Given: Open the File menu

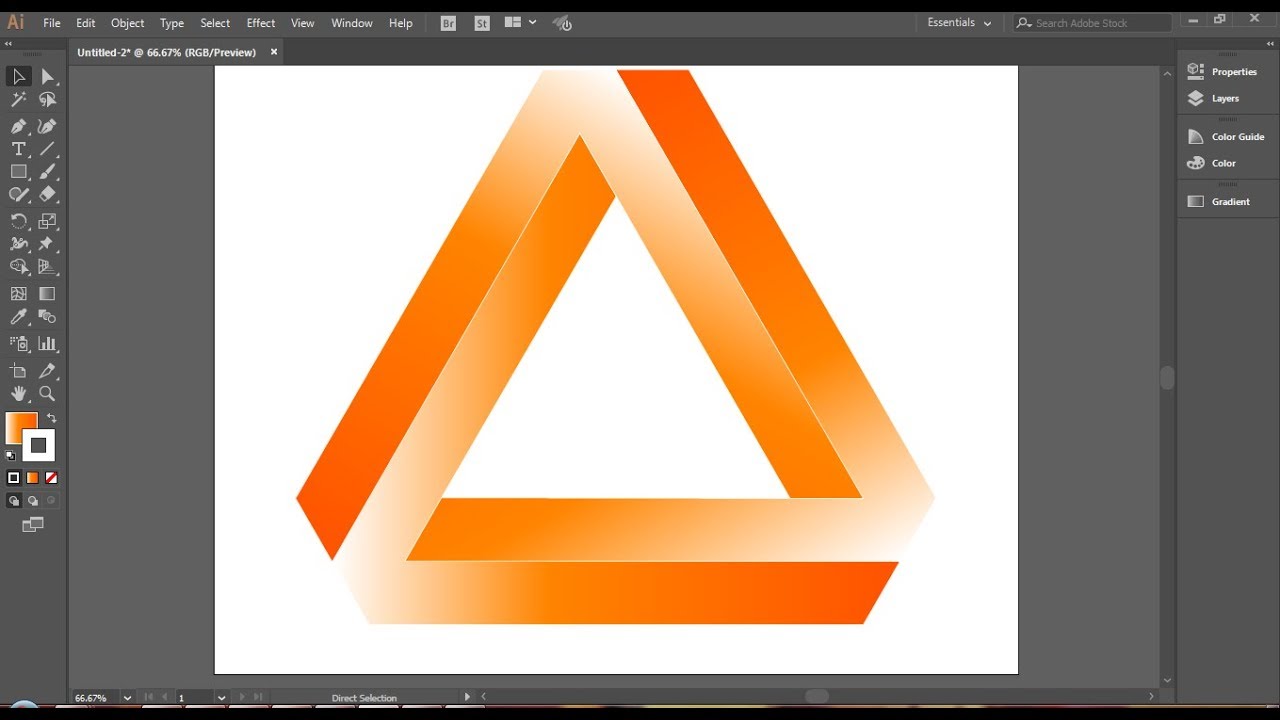Looking at the screenshot, I should click(x=52, y=23).
